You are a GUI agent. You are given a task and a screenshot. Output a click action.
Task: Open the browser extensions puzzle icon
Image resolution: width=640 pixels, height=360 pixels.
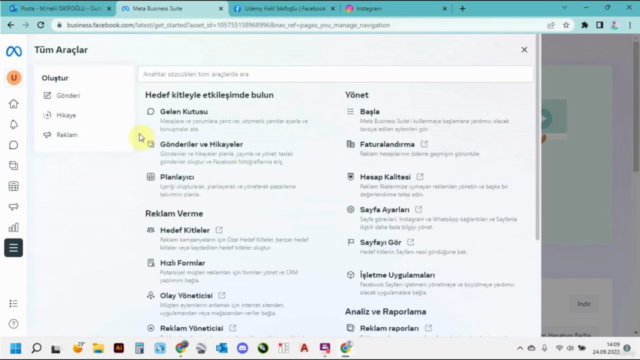click(x=584, y=25)
